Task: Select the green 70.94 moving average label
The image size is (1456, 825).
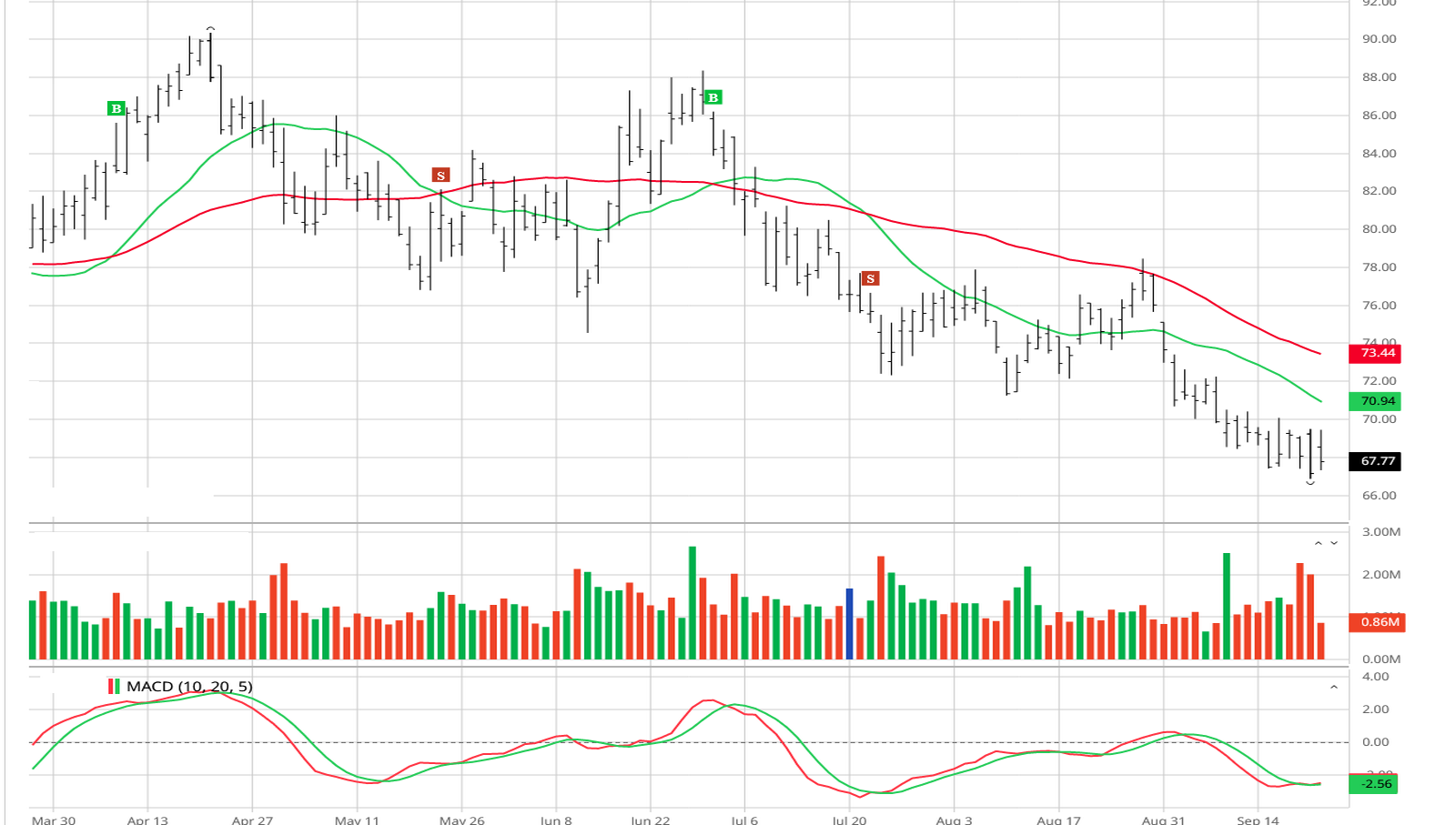Action: coord(1374,401)
